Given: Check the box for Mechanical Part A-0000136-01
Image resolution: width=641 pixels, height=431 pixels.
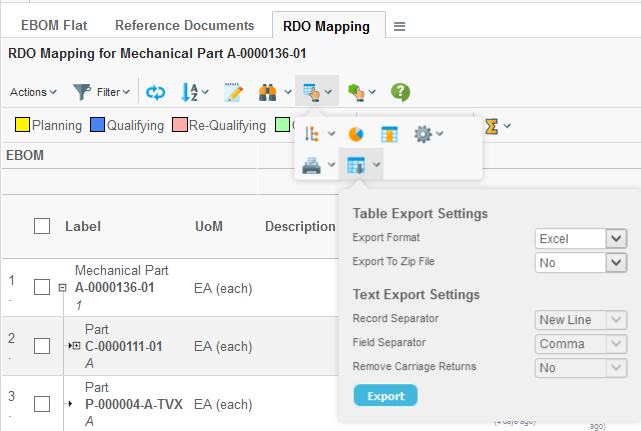Looking at the screenshot, I should (42, 288).
